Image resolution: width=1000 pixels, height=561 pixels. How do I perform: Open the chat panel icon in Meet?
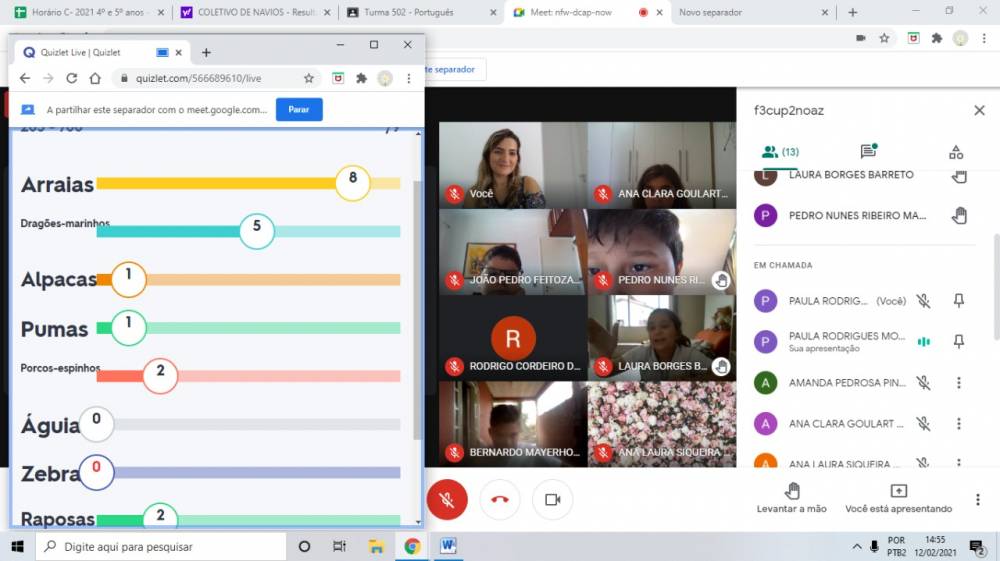coord(868,152)
